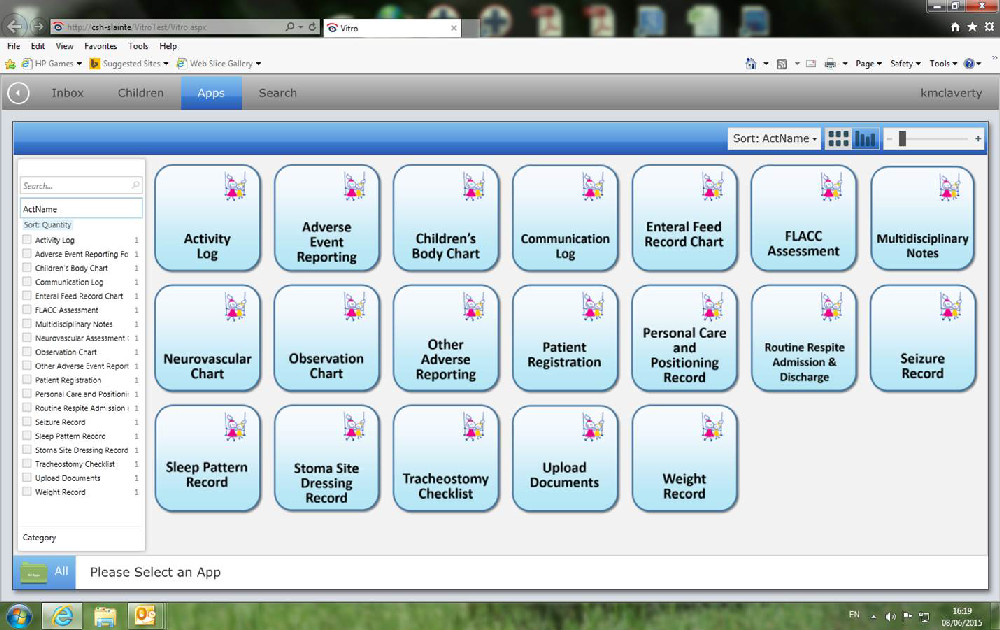Screen dimensions: 1000x630
Task: Switch to the Children tab
Action: coord(140,93)
